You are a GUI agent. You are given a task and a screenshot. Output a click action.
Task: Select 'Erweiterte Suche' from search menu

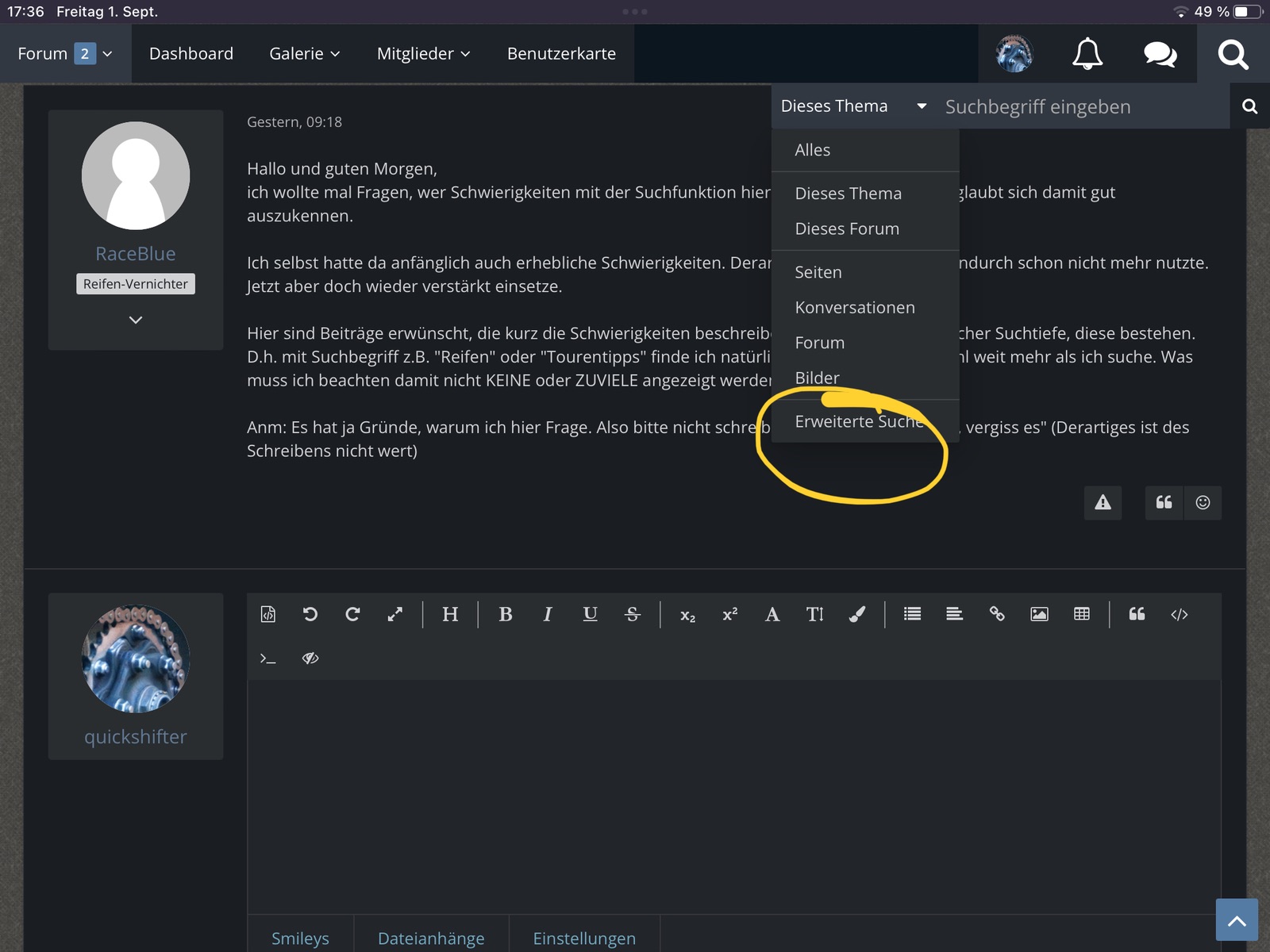click(859, 421)
